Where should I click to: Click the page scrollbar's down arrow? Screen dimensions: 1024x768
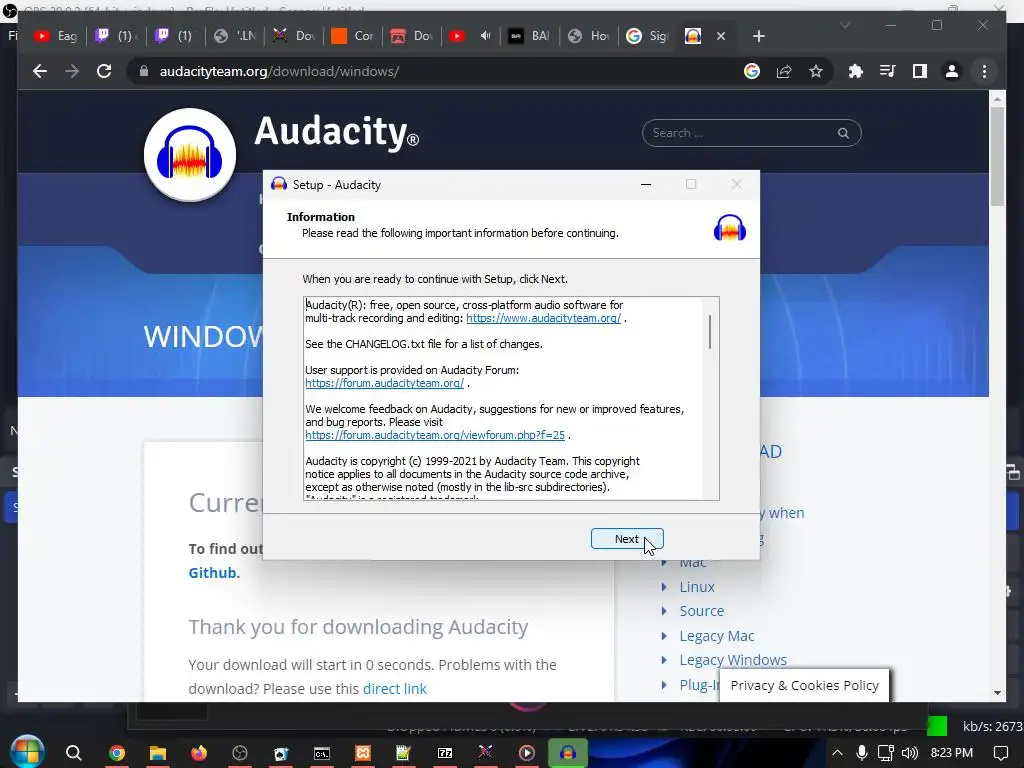(x=997, y=693)
